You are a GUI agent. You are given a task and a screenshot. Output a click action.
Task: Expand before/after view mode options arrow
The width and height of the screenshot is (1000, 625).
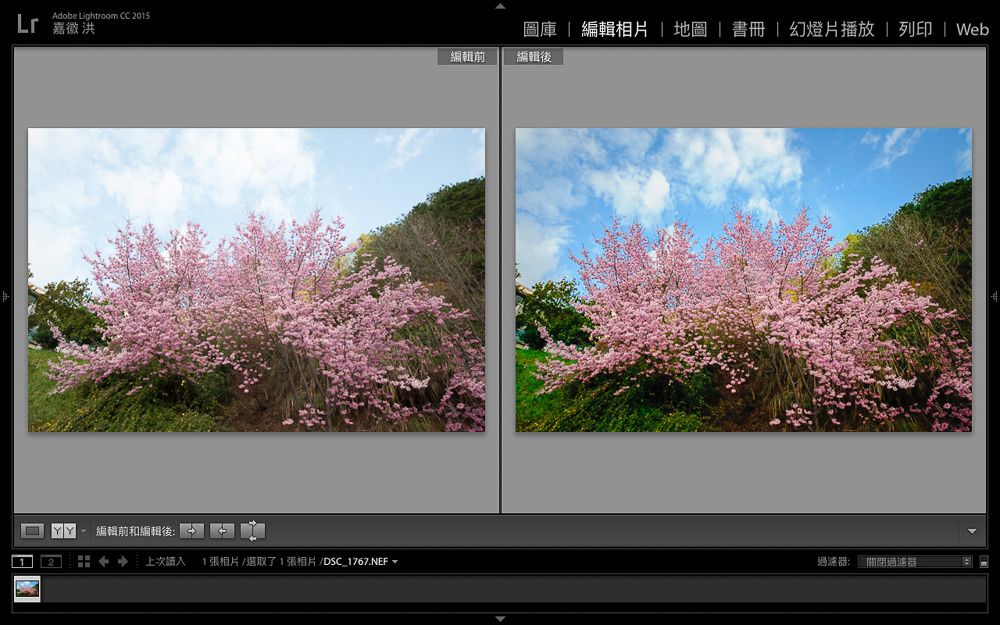tap(84, 531)
